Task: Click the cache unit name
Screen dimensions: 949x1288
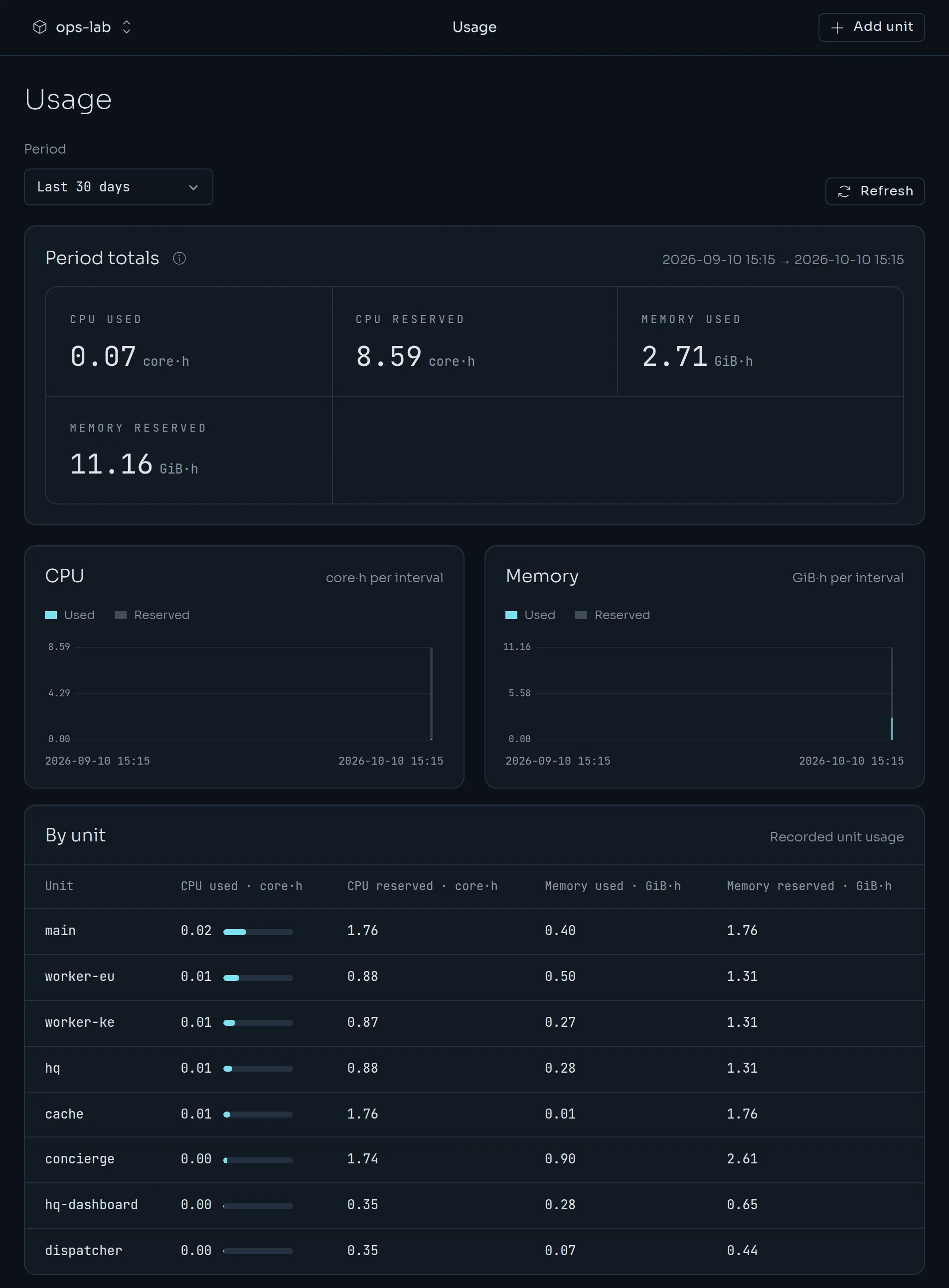Action: tap(64, 1115)
